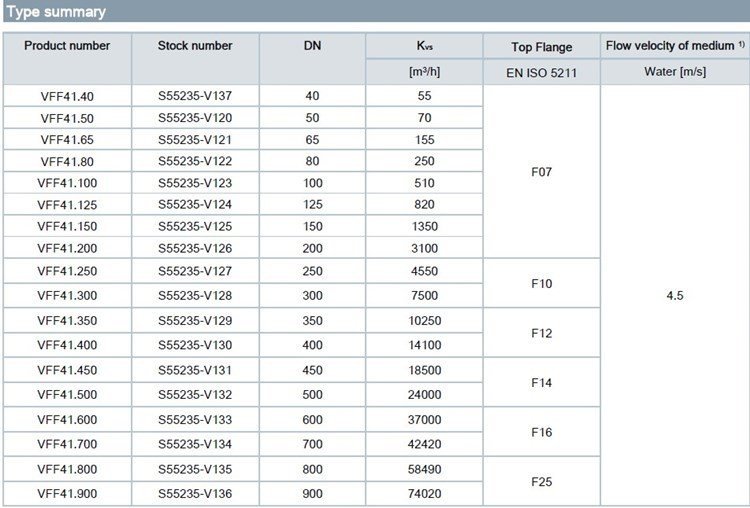750x508 pixels.
Task: Click the Flow velocity of medium header
Action: (675, 46)
